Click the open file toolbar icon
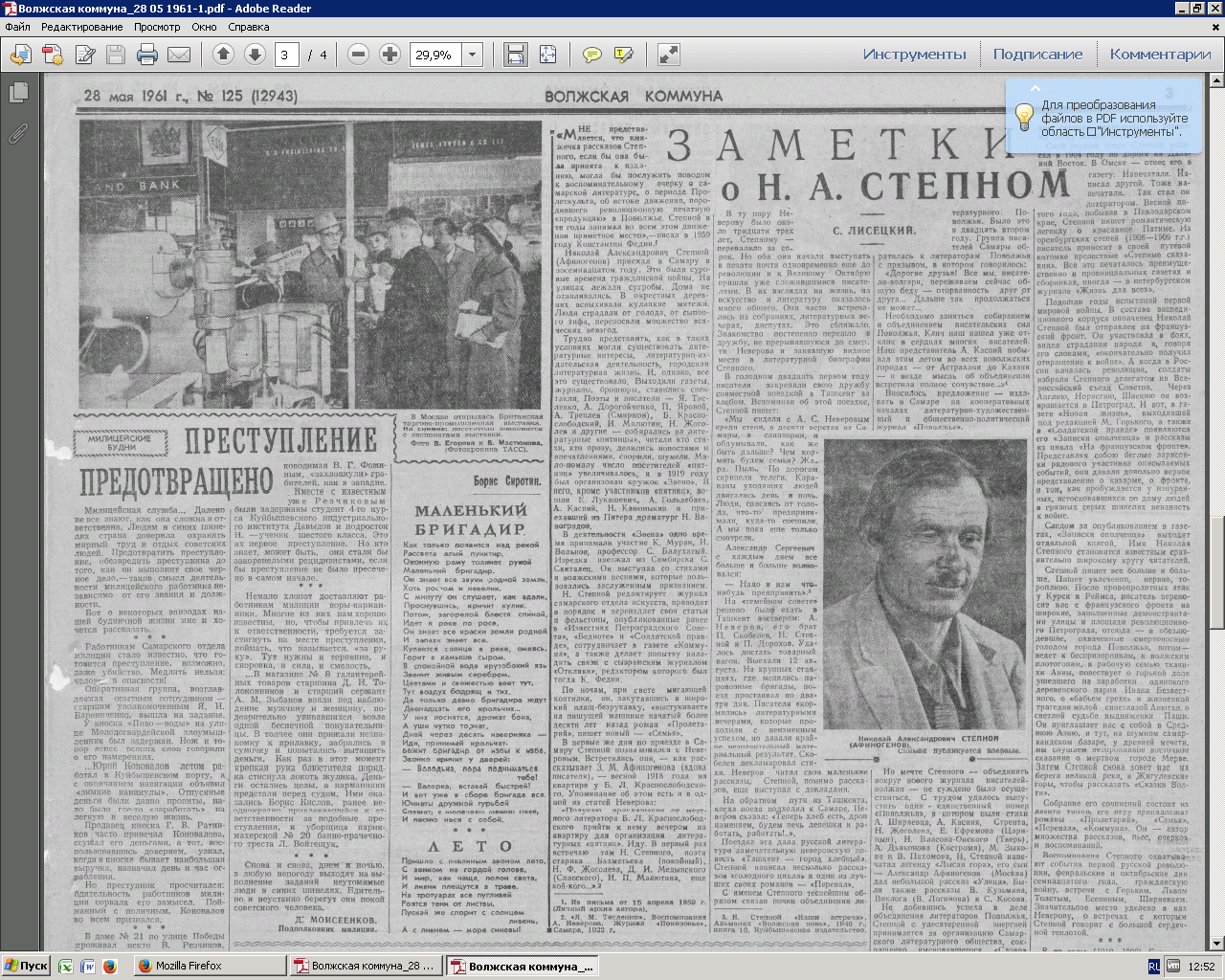The height and width of the screenshot is (980, 1225). (21, 55)
